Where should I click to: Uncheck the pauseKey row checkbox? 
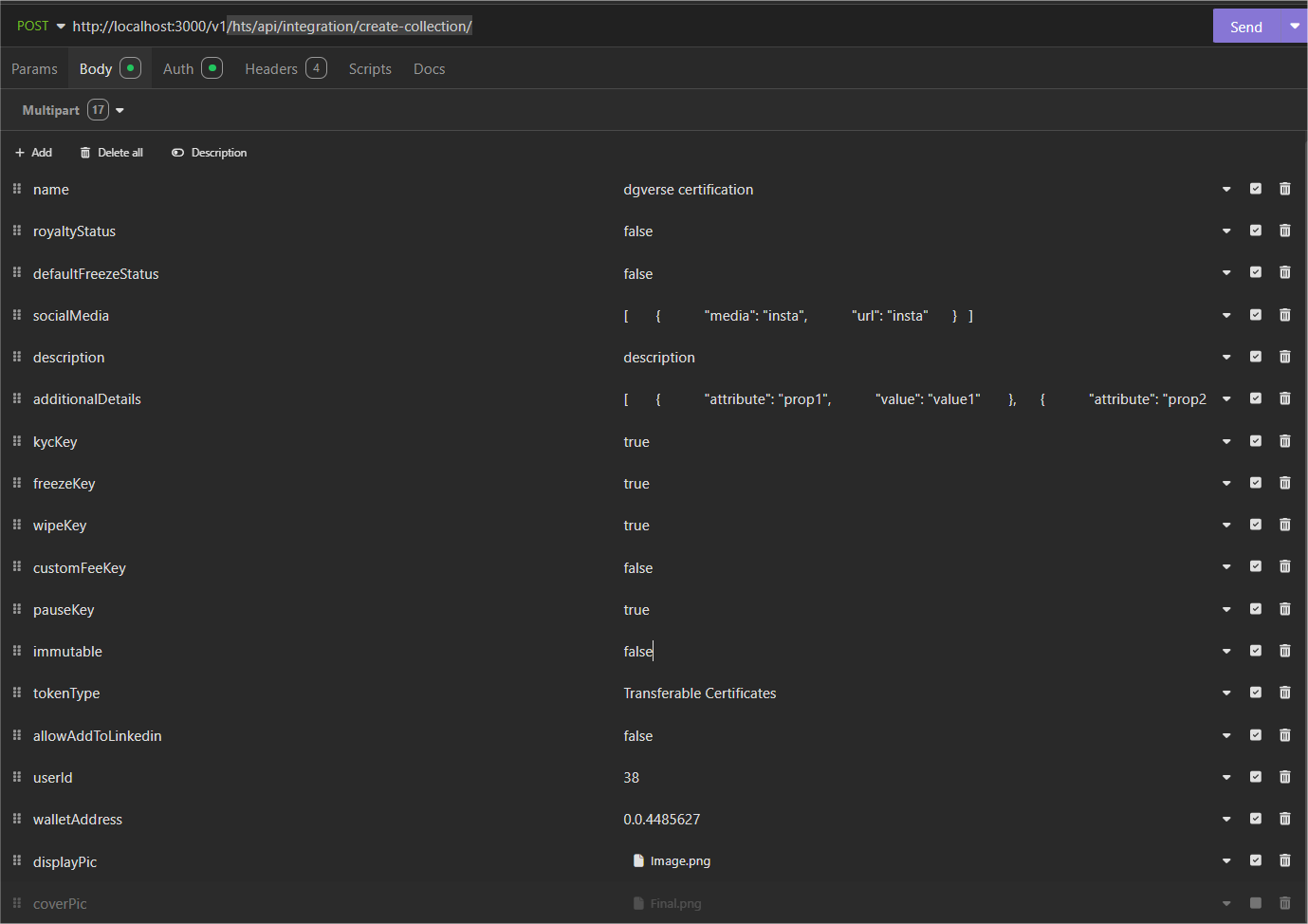1256,608
